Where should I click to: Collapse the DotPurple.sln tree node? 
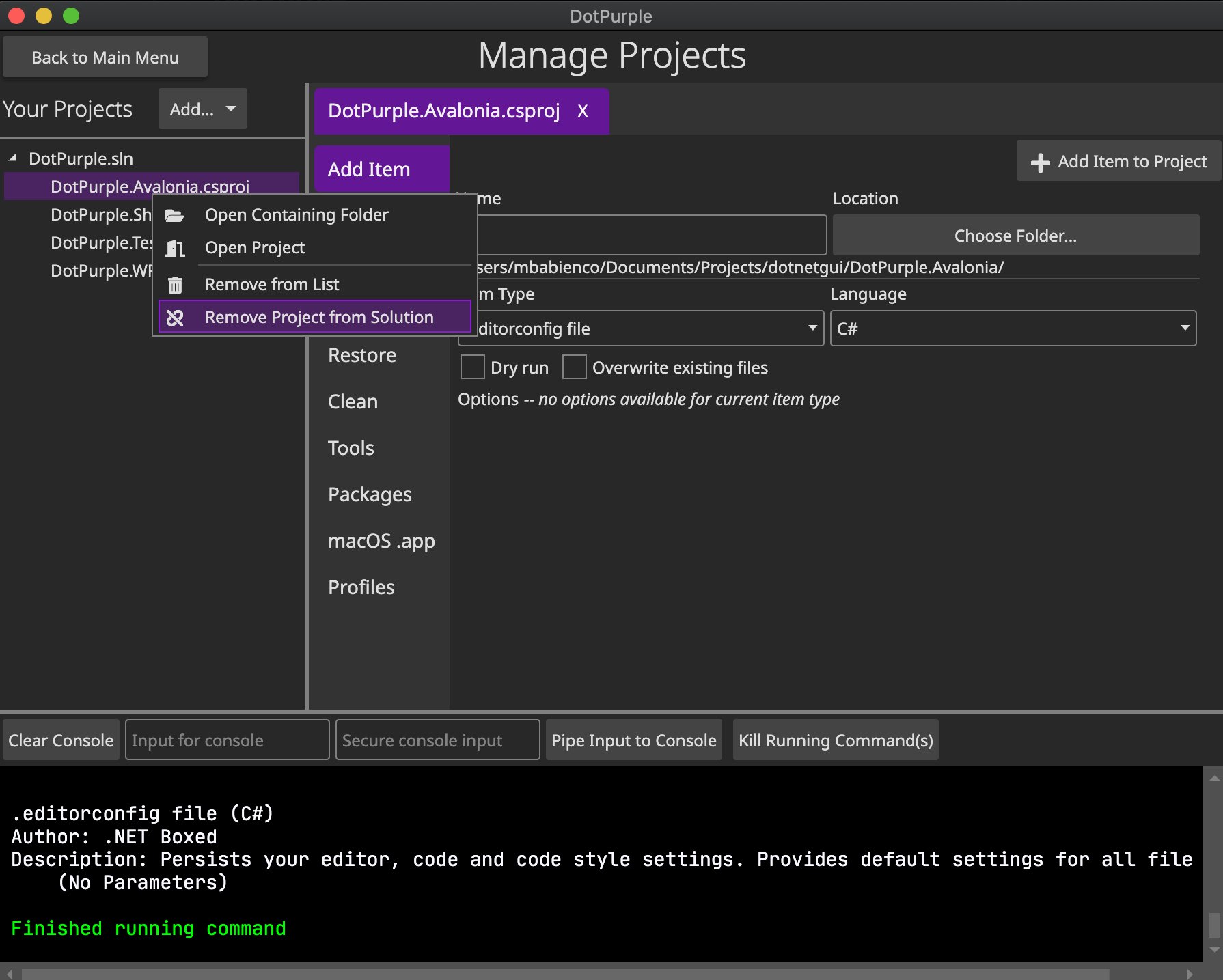coord(12,158)
